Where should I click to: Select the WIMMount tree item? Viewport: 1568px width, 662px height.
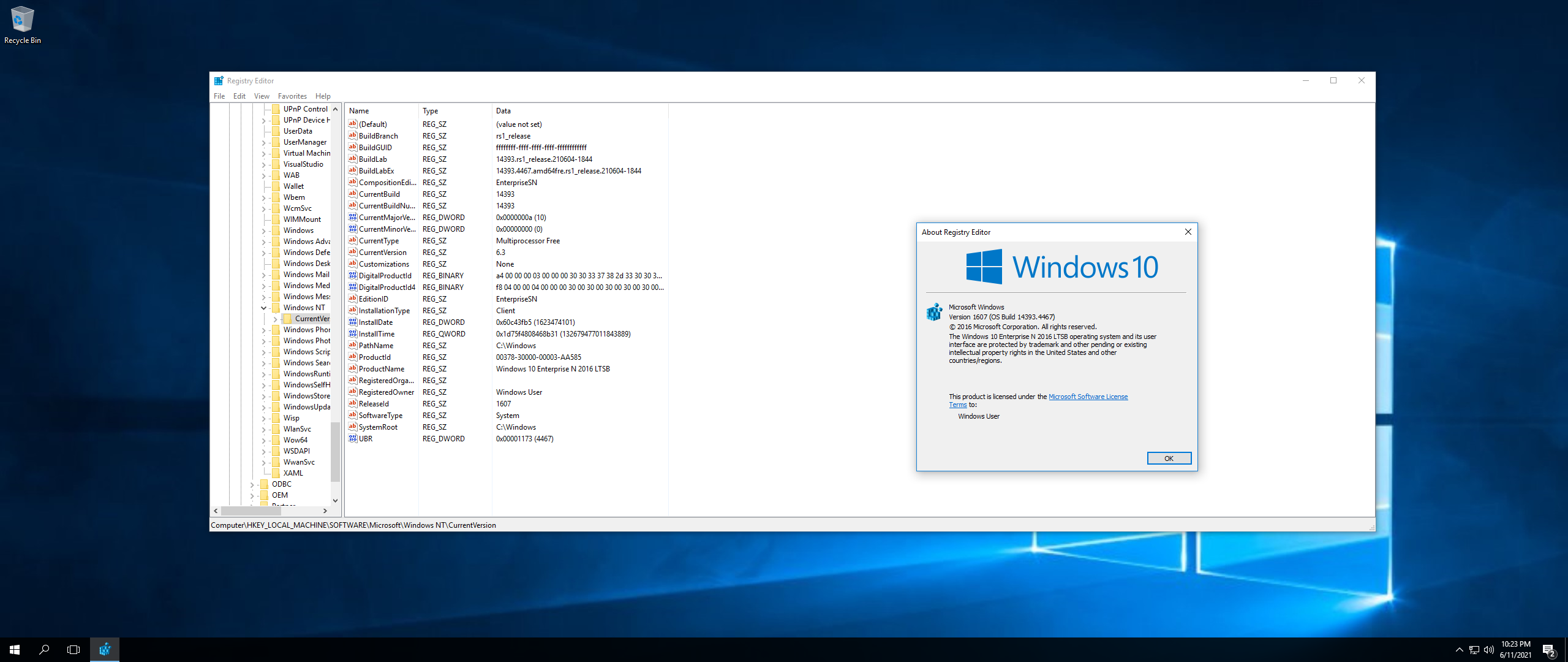tap(302, 219)
